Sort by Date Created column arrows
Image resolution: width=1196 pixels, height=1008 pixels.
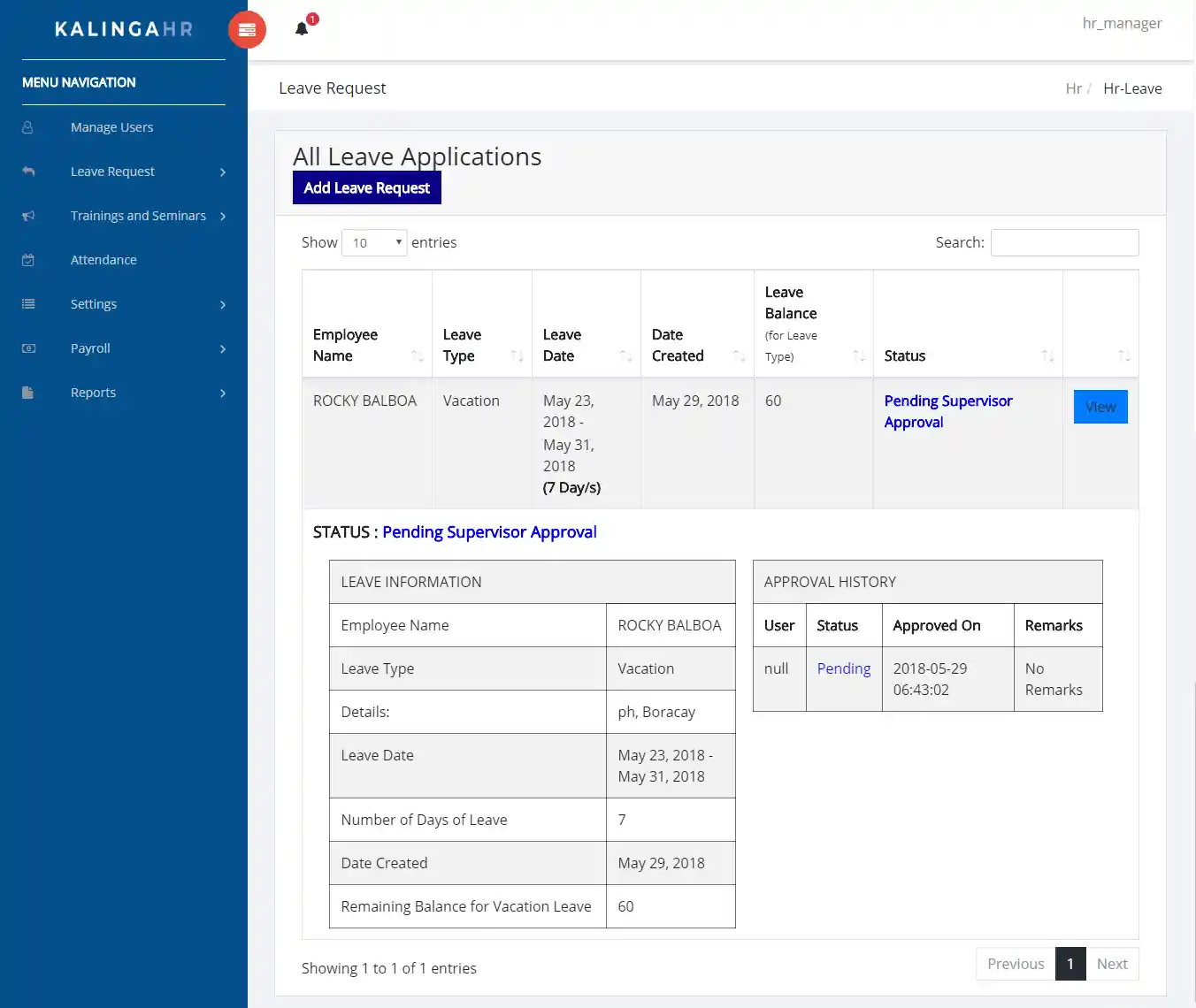pos(740,355)
